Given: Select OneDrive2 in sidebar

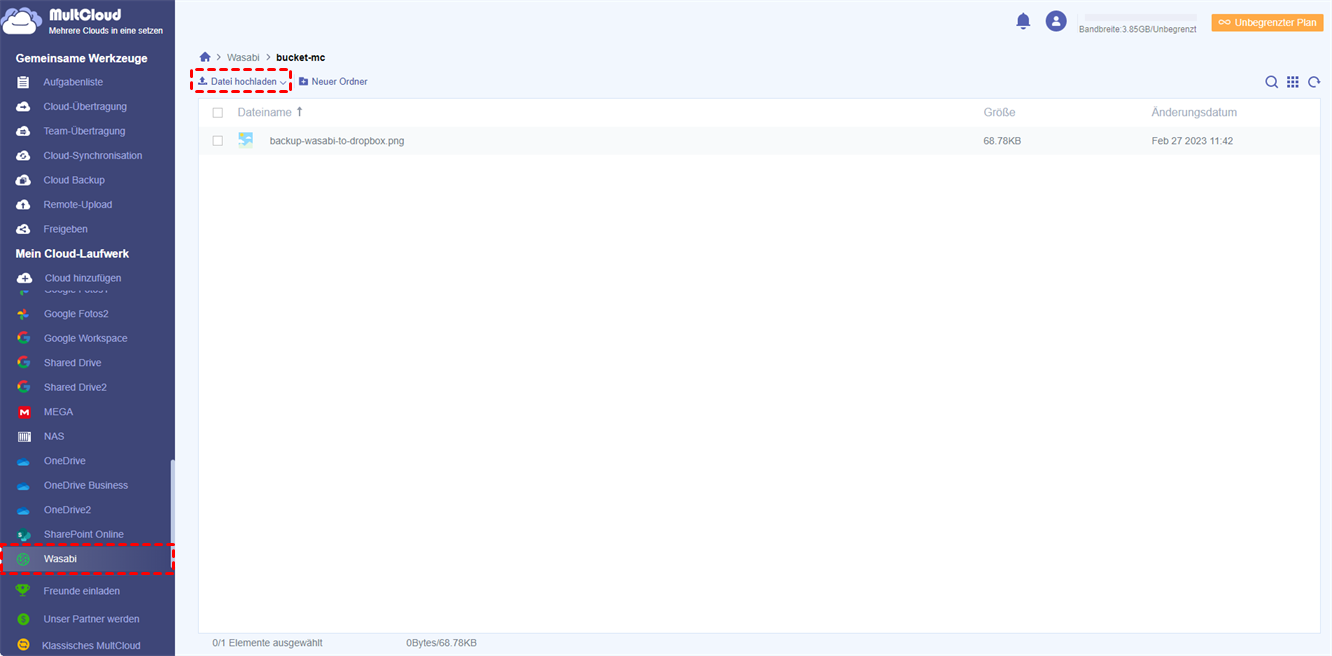Looking at the screenshot, I should [67, 510].
